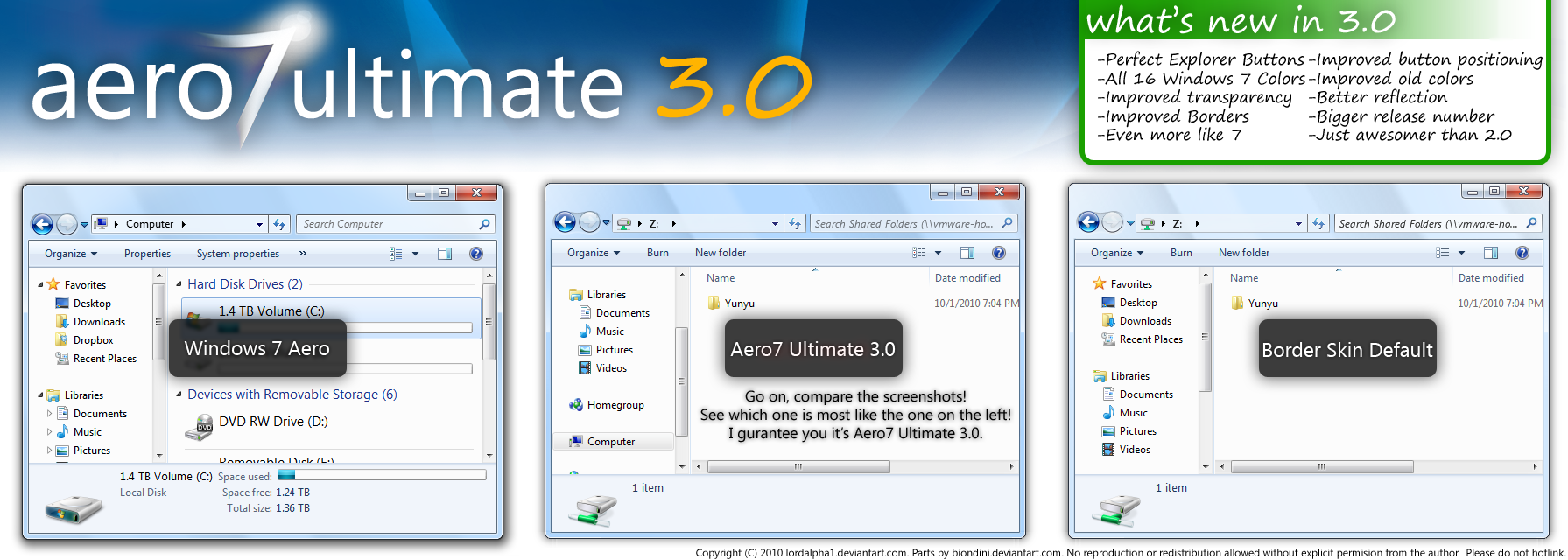
Task: Change view icon in Computer window
Action: [x=396, y=254]
